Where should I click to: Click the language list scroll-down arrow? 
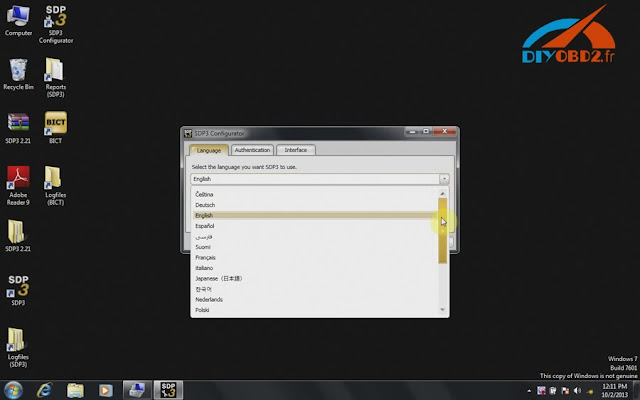coord(442,310)
